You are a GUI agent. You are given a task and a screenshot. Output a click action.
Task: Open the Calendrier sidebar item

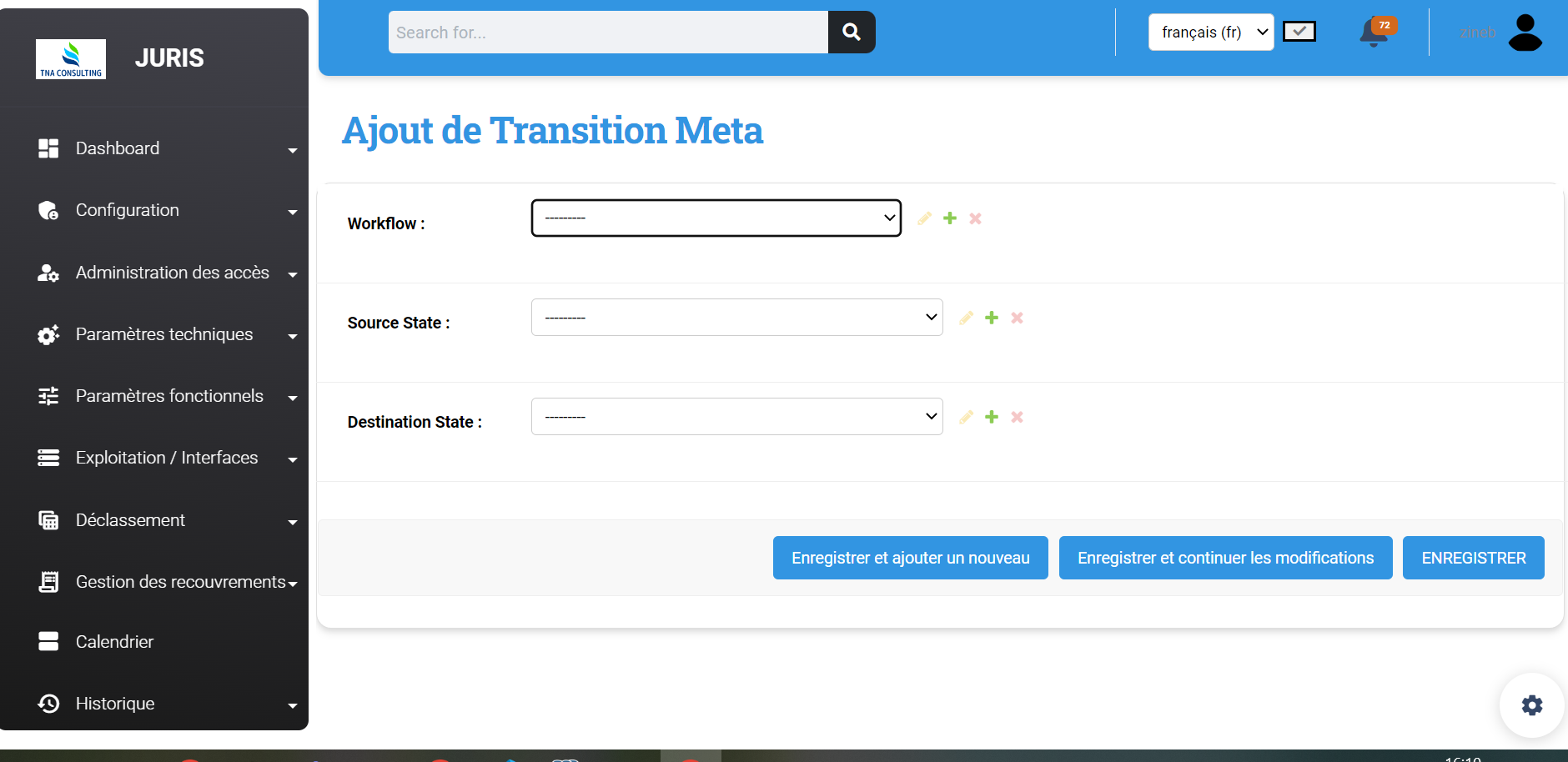[114, 642]
